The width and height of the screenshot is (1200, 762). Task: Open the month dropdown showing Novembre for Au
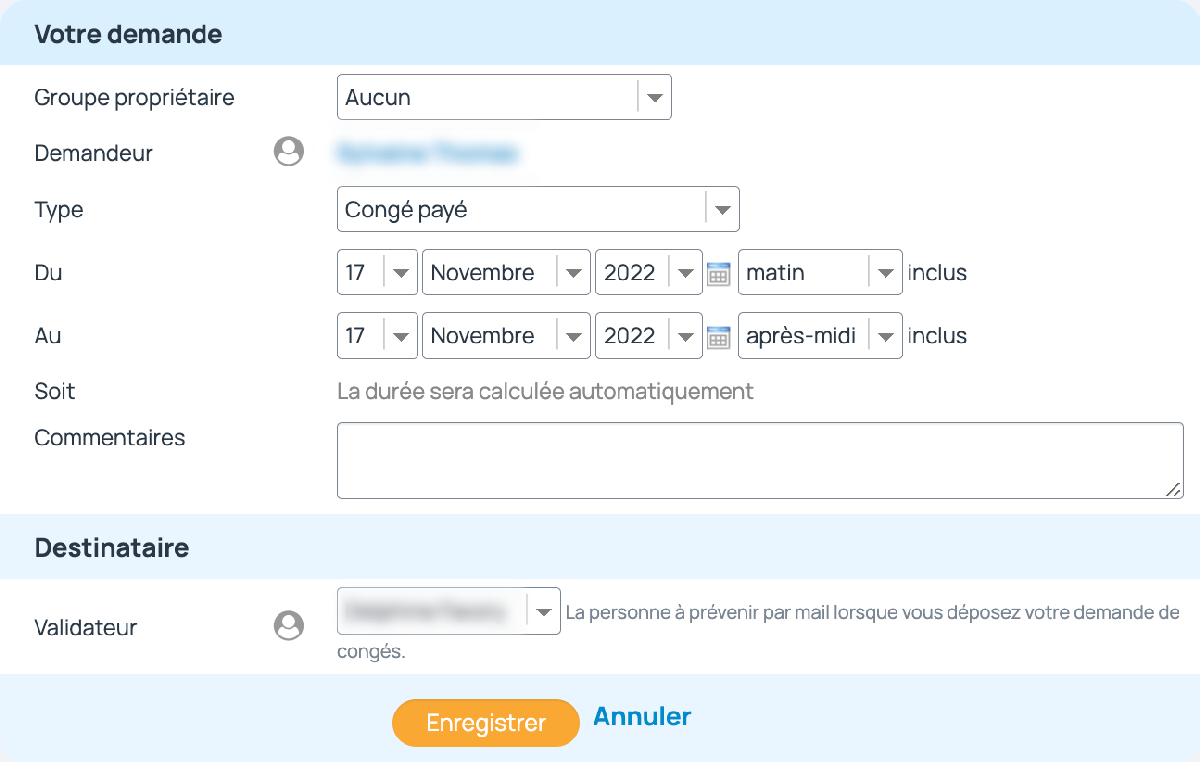click(573, 335)
